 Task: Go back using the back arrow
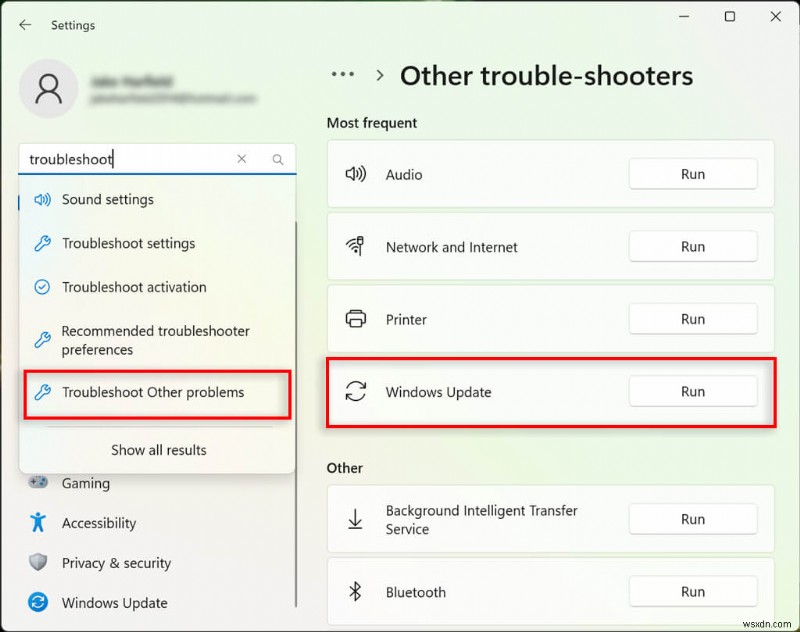(25, 25)
